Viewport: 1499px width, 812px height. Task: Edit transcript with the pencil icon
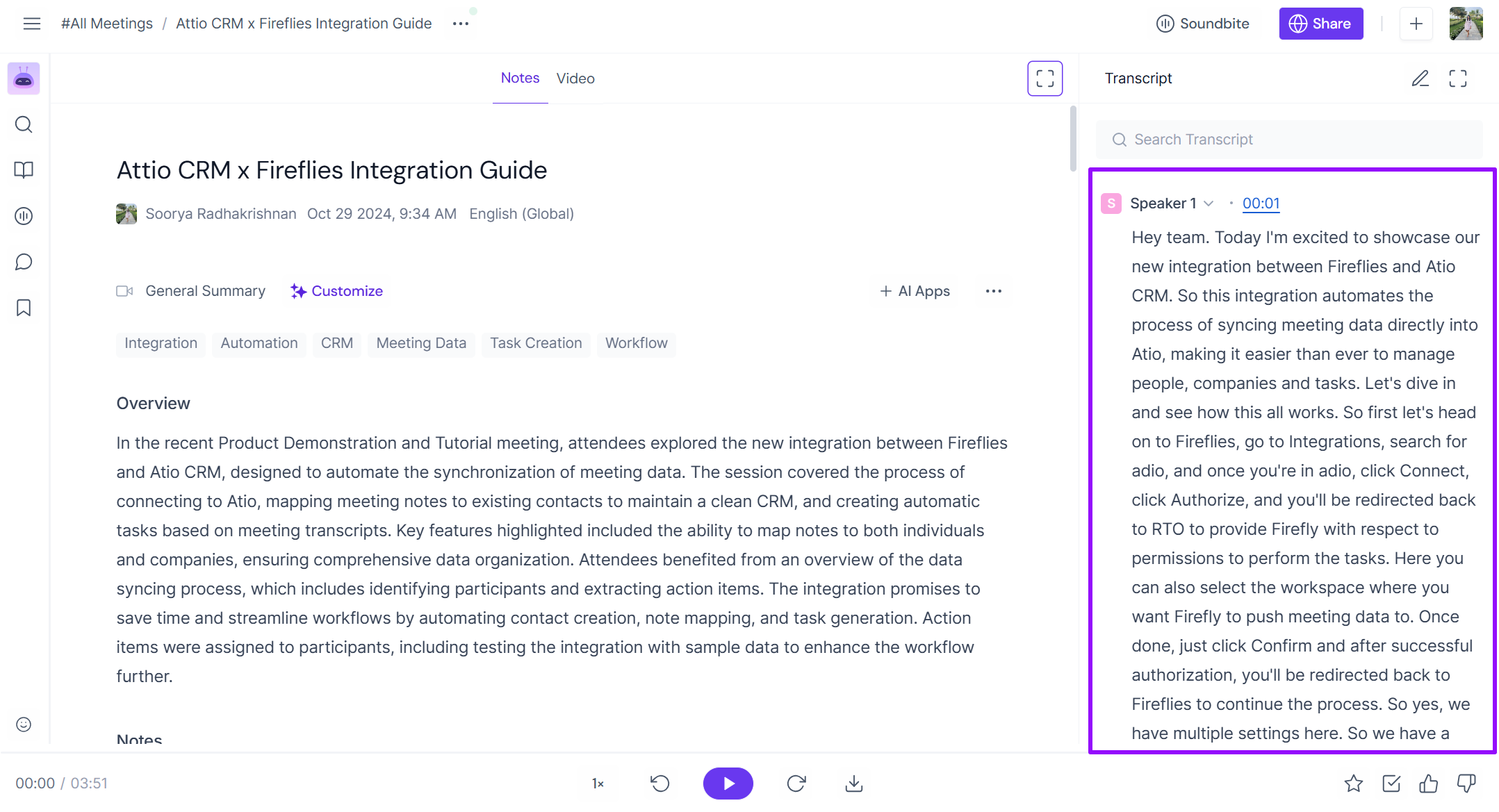click(1420, 78)
